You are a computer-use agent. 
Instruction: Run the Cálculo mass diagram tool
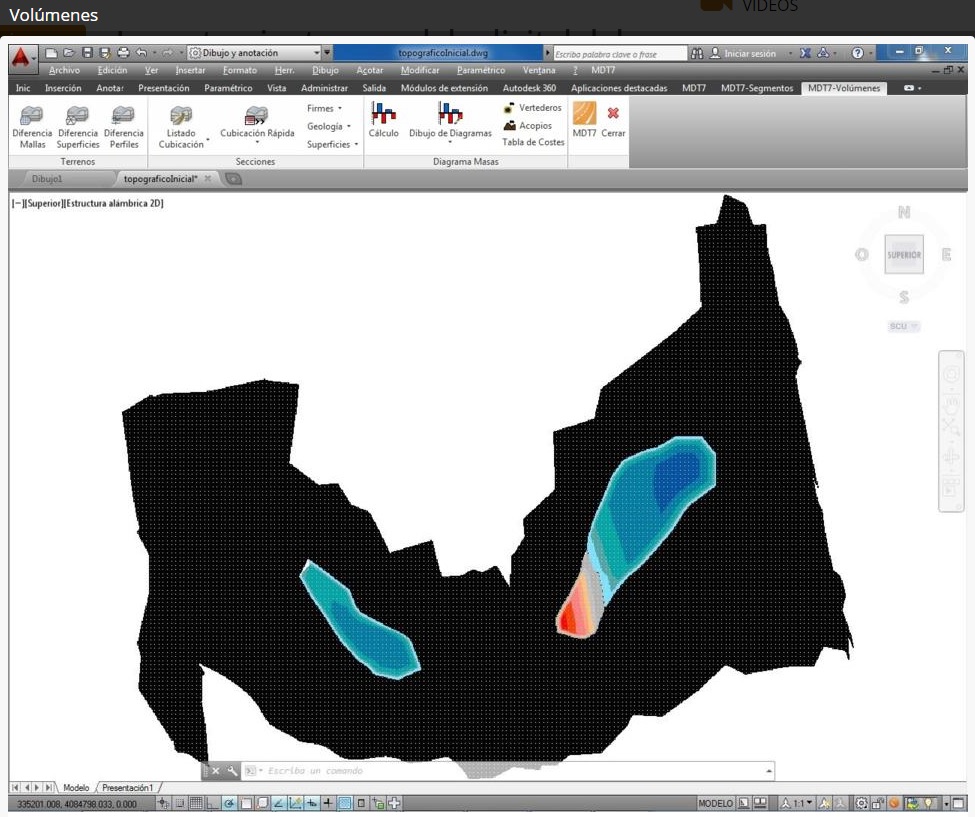[383, 115]
